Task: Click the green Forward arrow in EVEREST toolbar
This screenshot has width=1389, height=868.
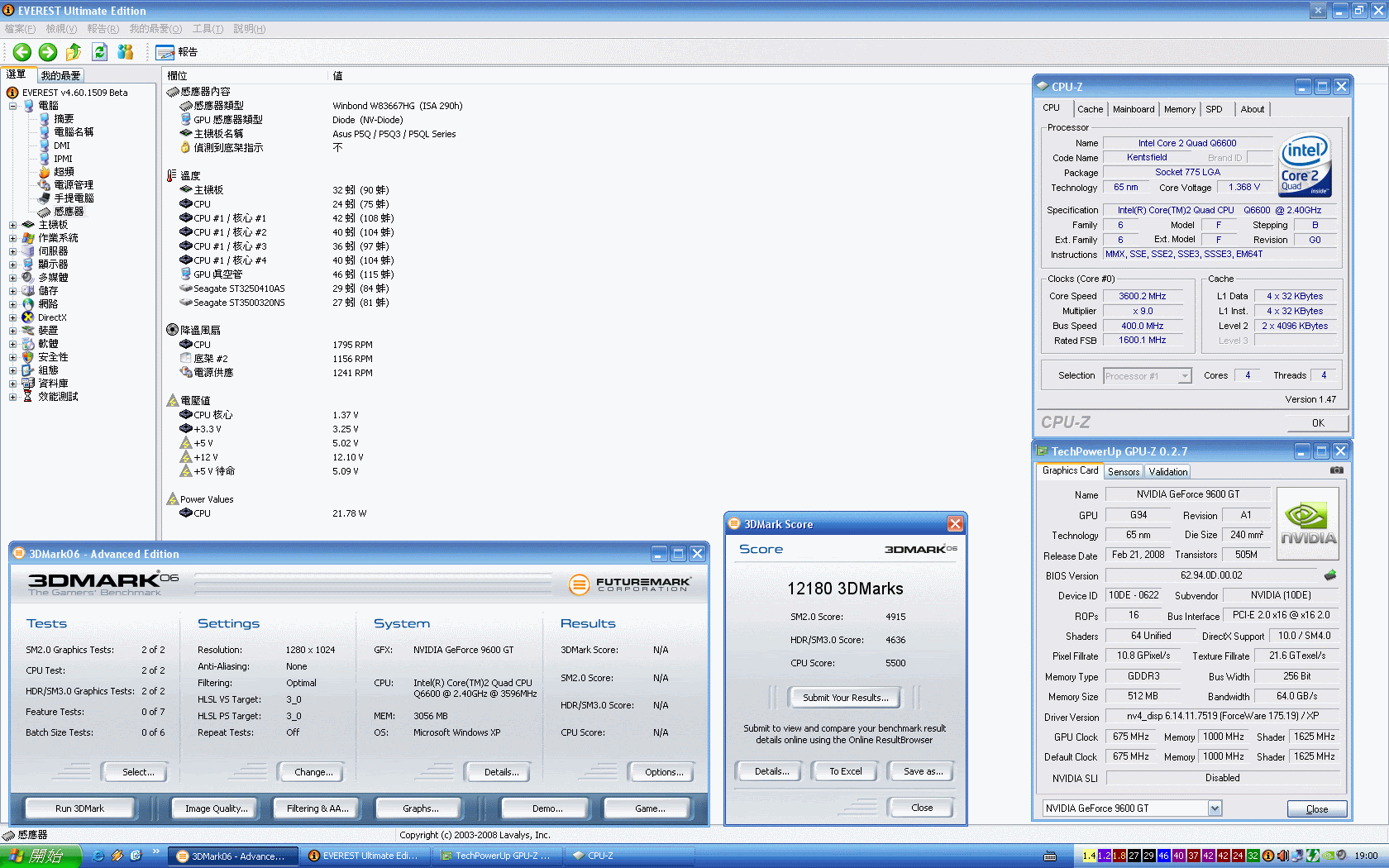Action: [x=48, y=52]
